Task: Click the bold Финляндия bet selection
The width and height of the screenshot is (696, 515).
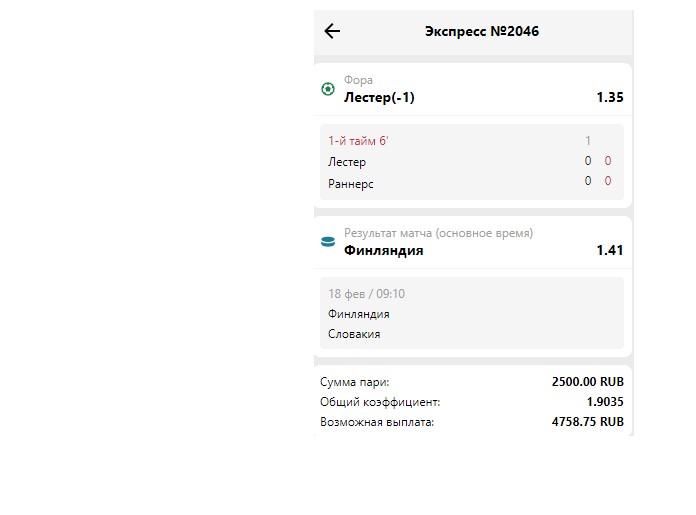Action: pos(384,250)
